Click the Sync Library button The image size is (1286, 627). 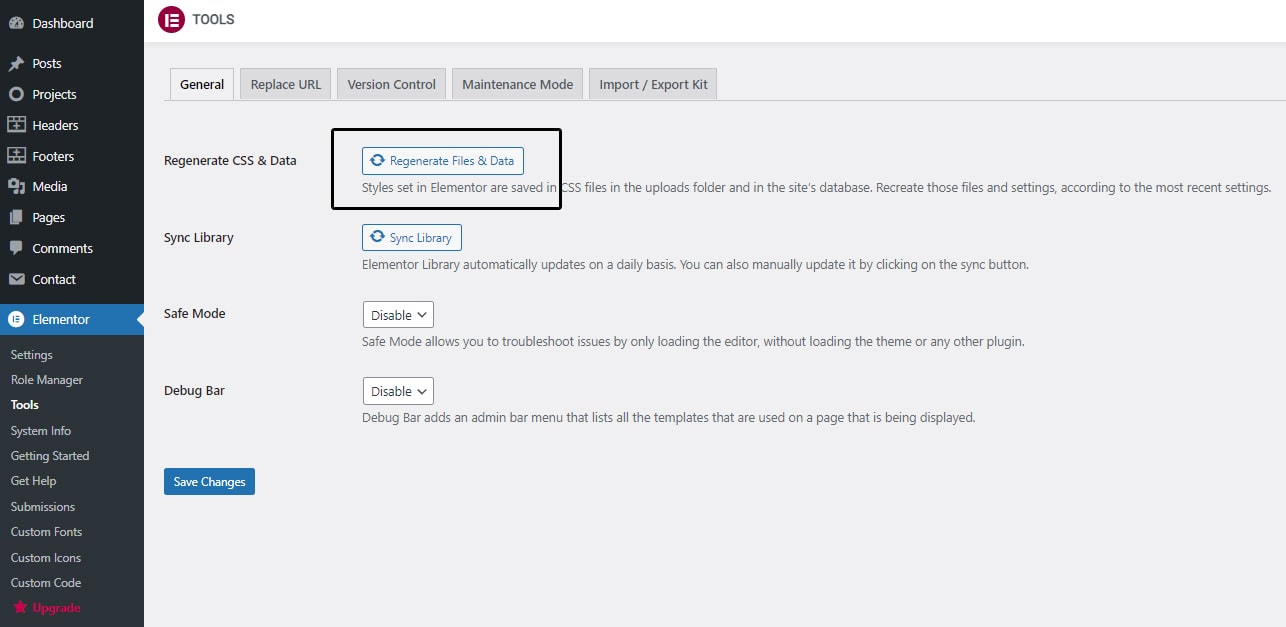click(x=411, y=238)
